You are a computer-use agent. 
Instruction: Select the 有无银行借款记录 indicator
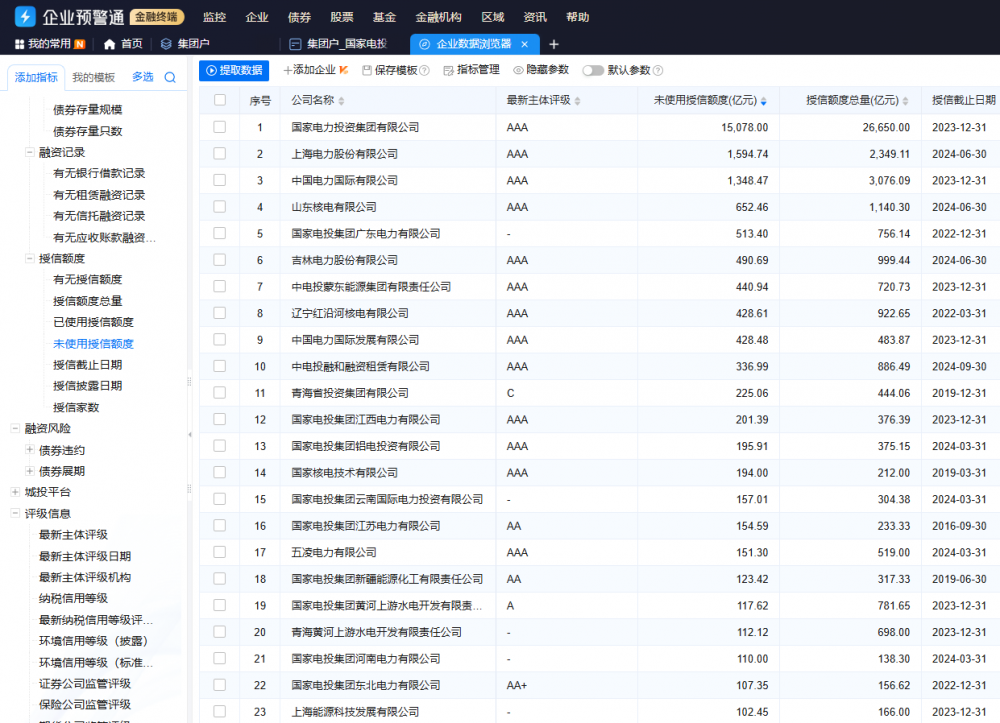click(99, 173)
